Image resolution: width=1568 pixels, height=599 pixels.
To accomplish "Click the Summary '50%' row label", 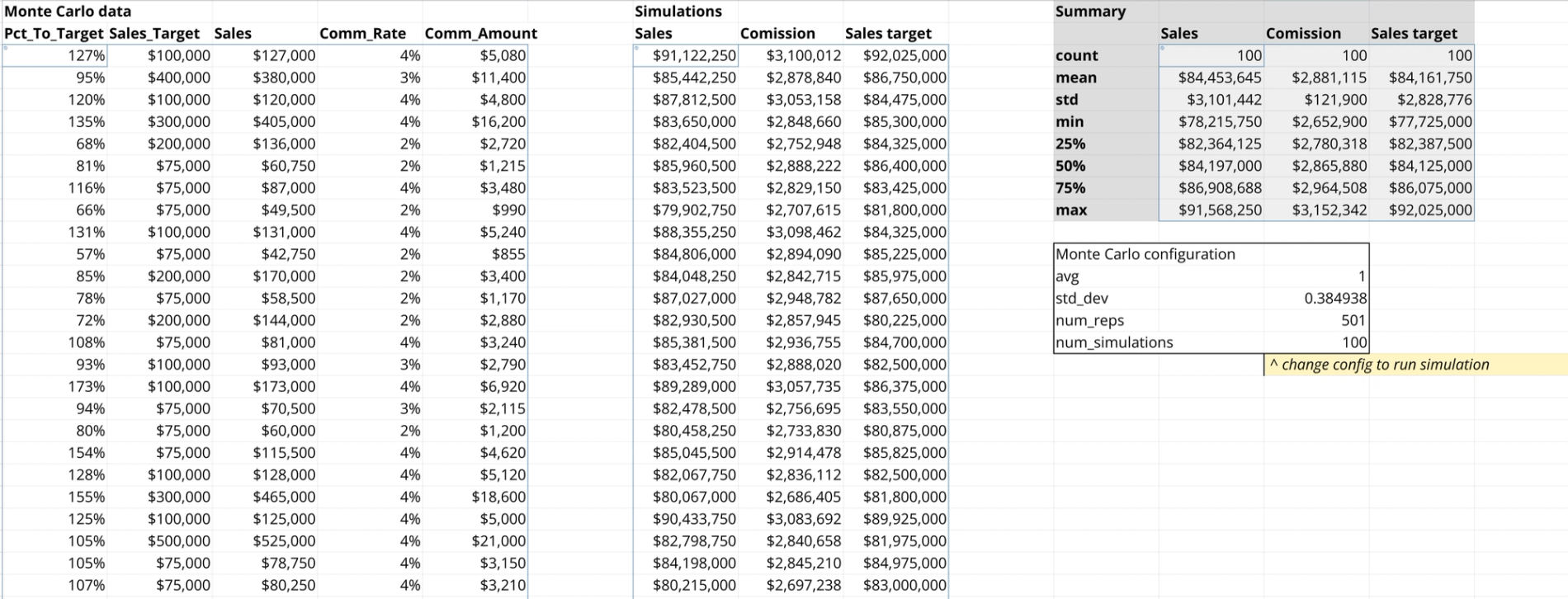I will click(x=1106, y=166).
